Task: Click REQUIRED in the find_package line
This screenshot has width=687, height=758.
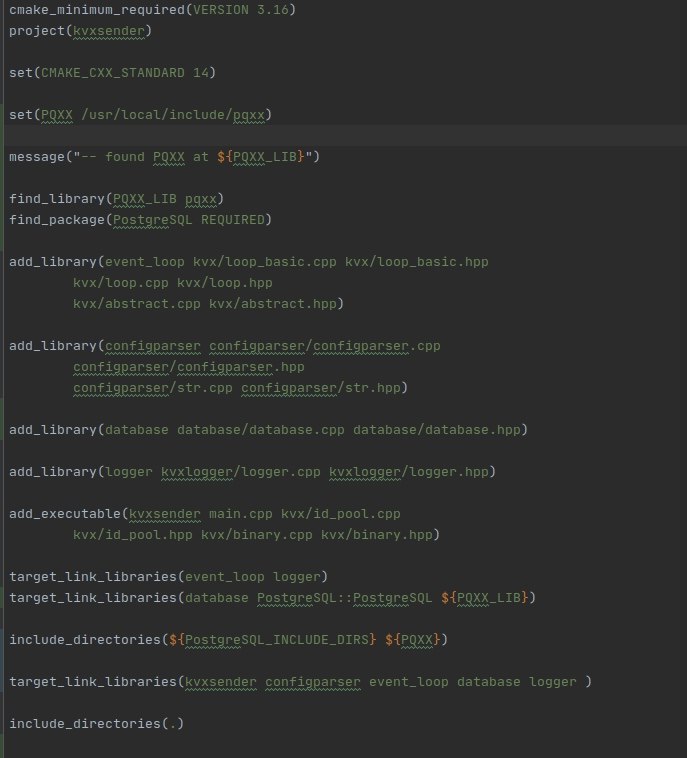Action: point(233,220)
